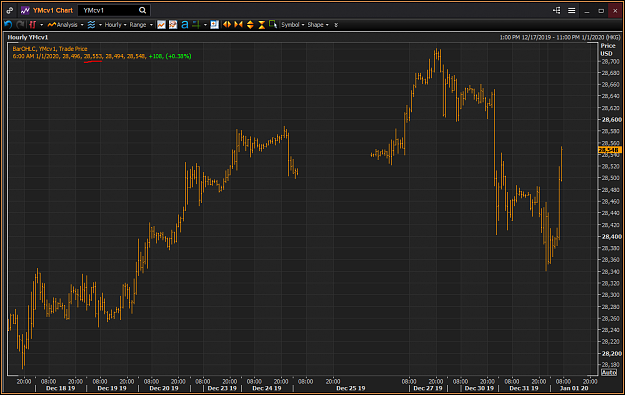Screen dimensions: 625x395
Task: Toggle the Auto scale button
Action: 609,372
